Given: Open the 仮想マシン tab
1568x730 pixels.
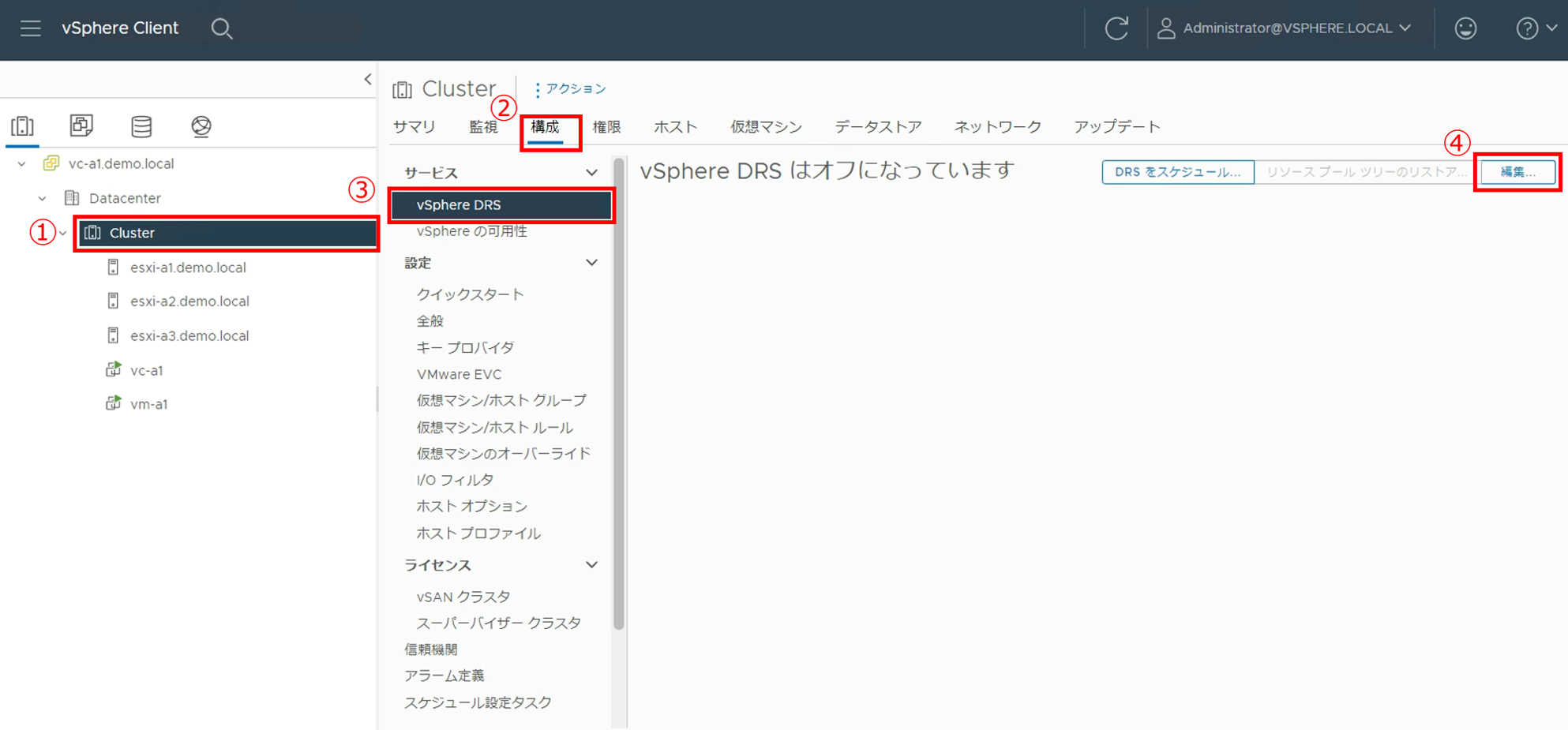Looking at the screenshot, I should [766, 126].
